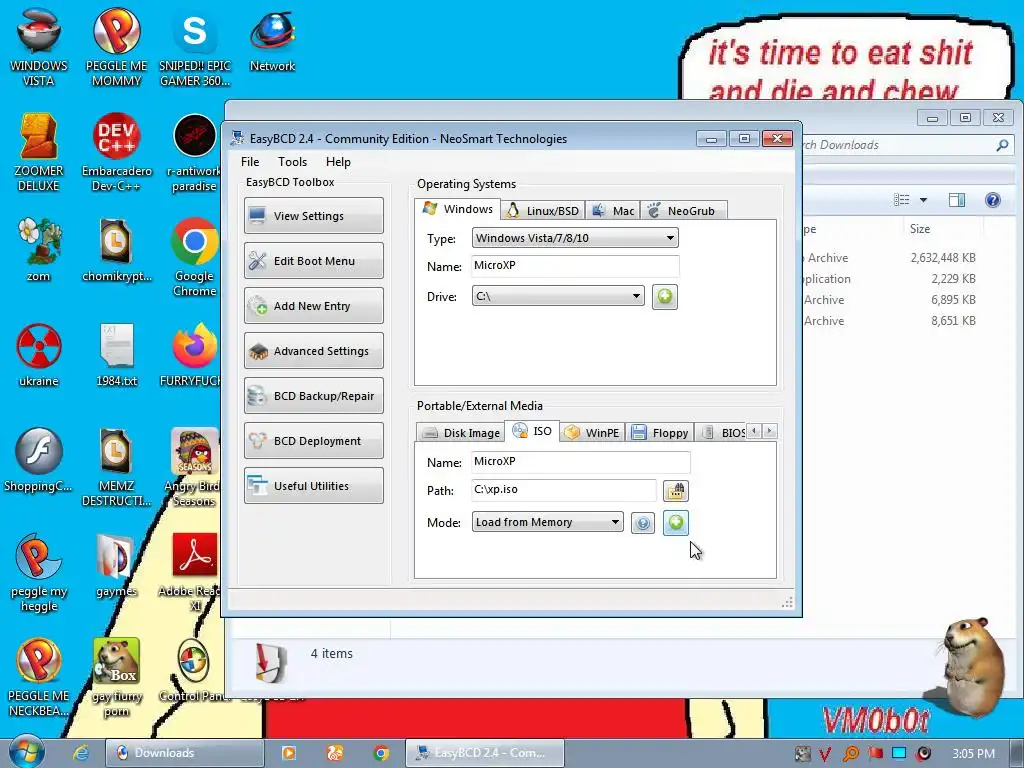Select the Floppy media tab

pos(660,432)
